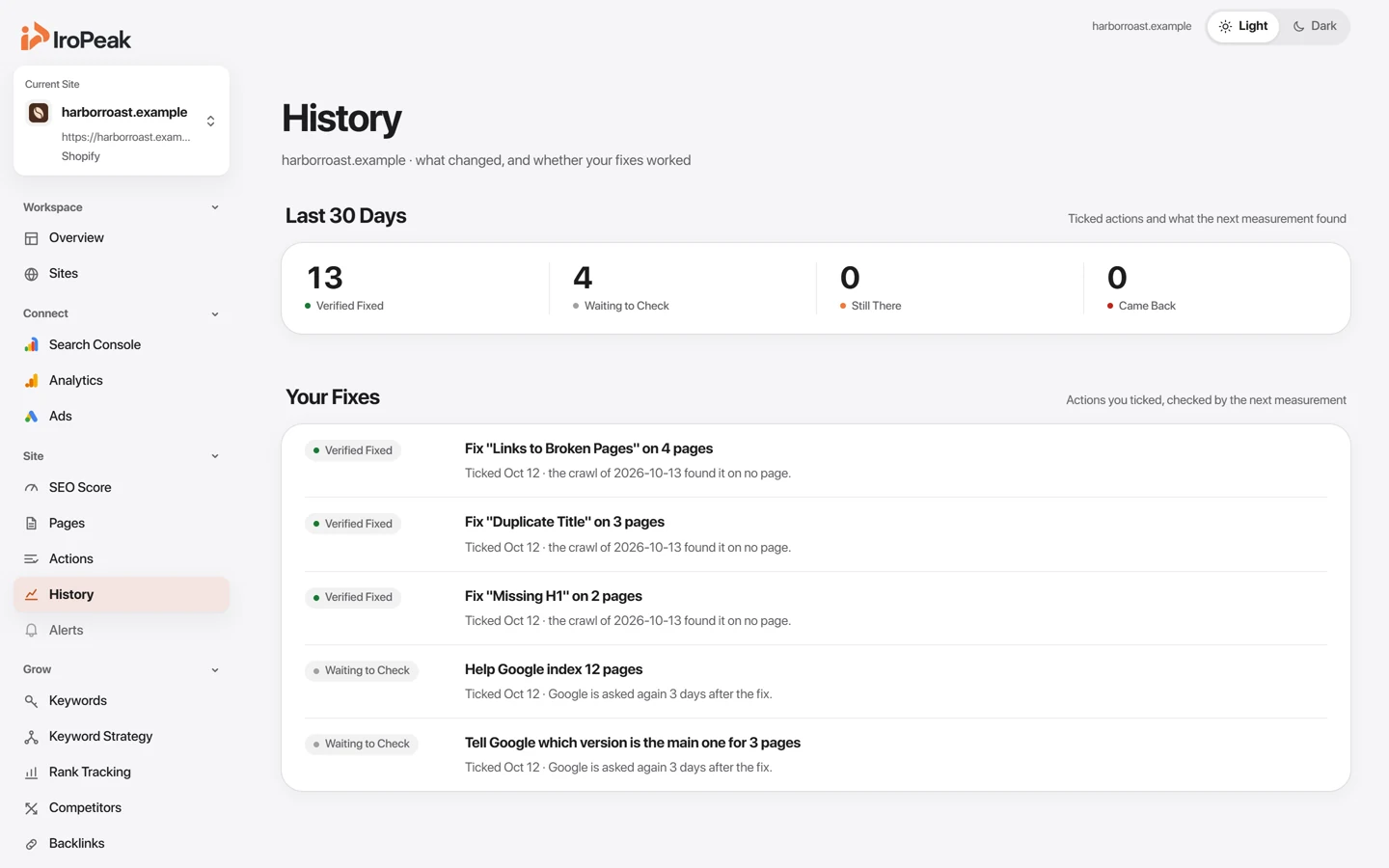Click the Keywords magnifier icon
This screenshot has width=1389, height=868.
(31, 701)
